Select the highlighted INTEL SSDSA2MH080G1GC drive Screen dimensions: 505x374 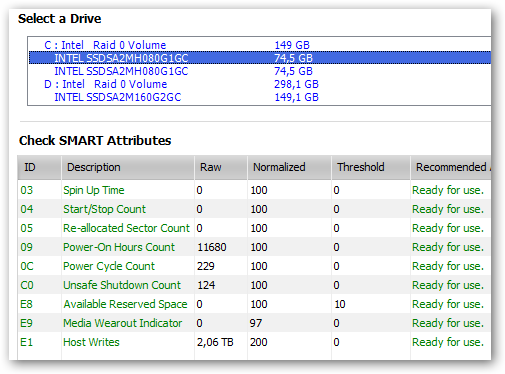[260, 58]
